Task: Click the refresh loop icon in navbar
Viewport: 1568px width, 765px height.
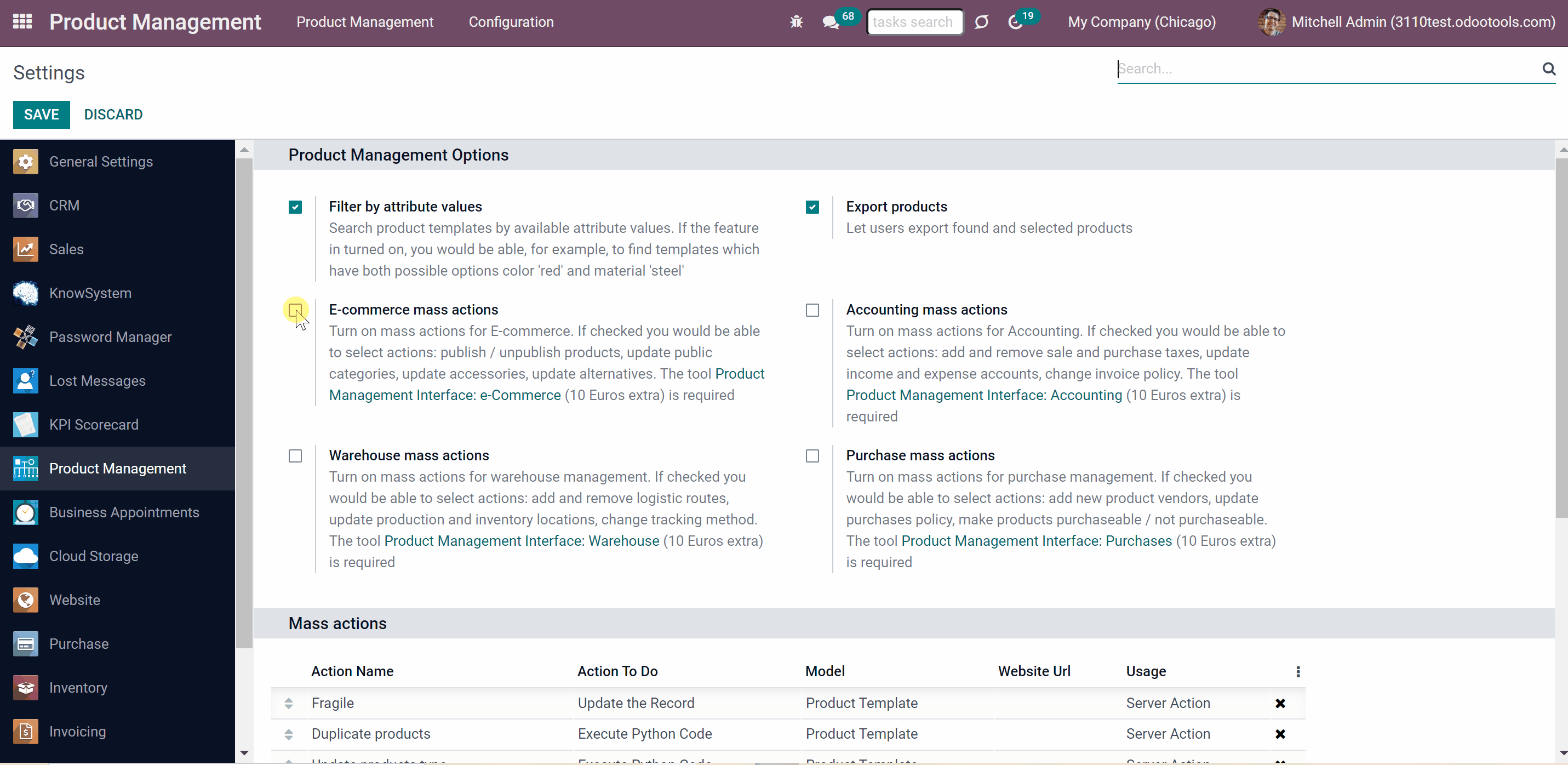Action: (981, 22)
